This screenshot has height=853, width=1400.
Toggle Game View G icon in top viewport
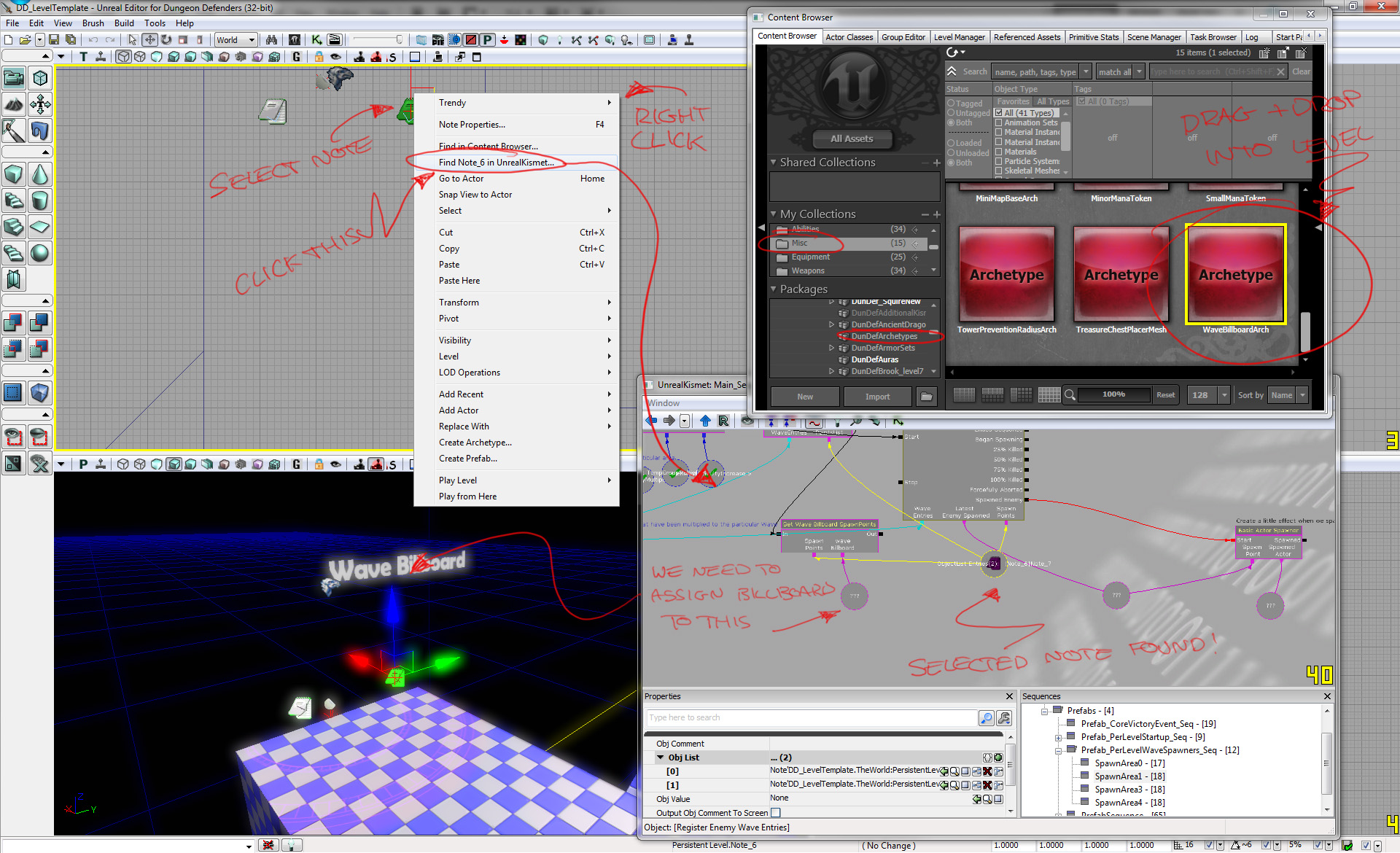(x=296, y=57)
